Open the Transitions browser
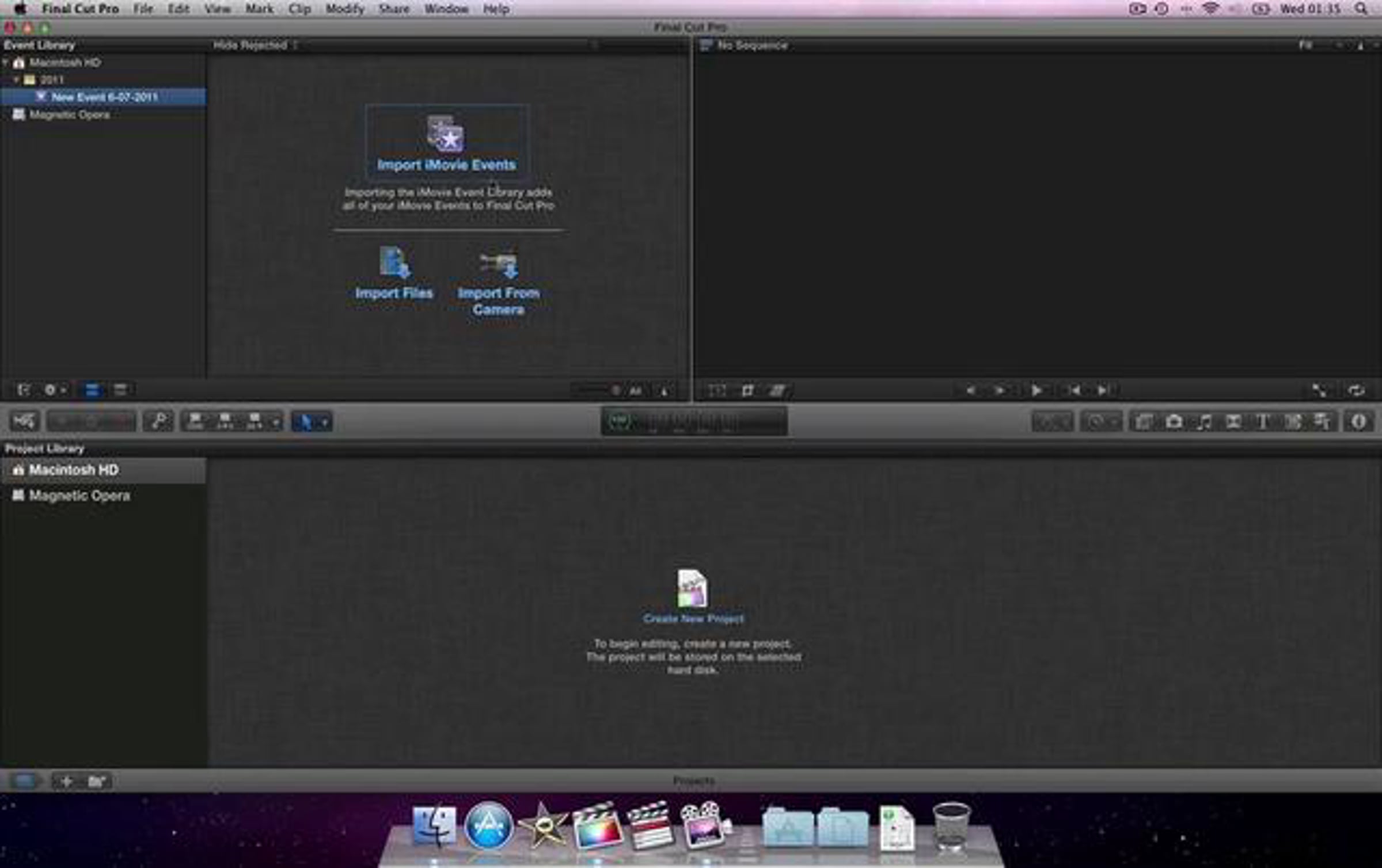Image resolution: width=1382 pixels, height=868 pixels. pyautogui.click(x=1233, y=422)
